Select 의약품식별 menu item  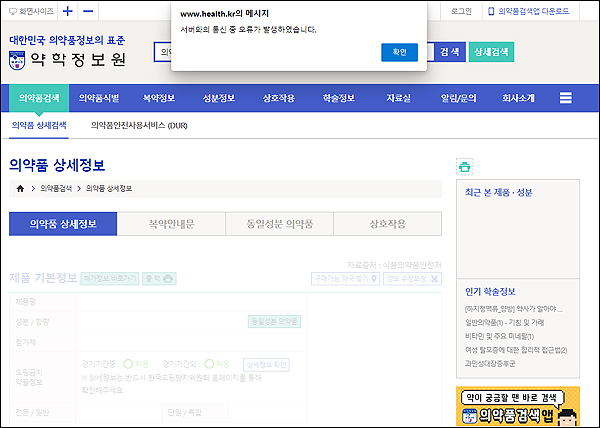pos(99,98)
